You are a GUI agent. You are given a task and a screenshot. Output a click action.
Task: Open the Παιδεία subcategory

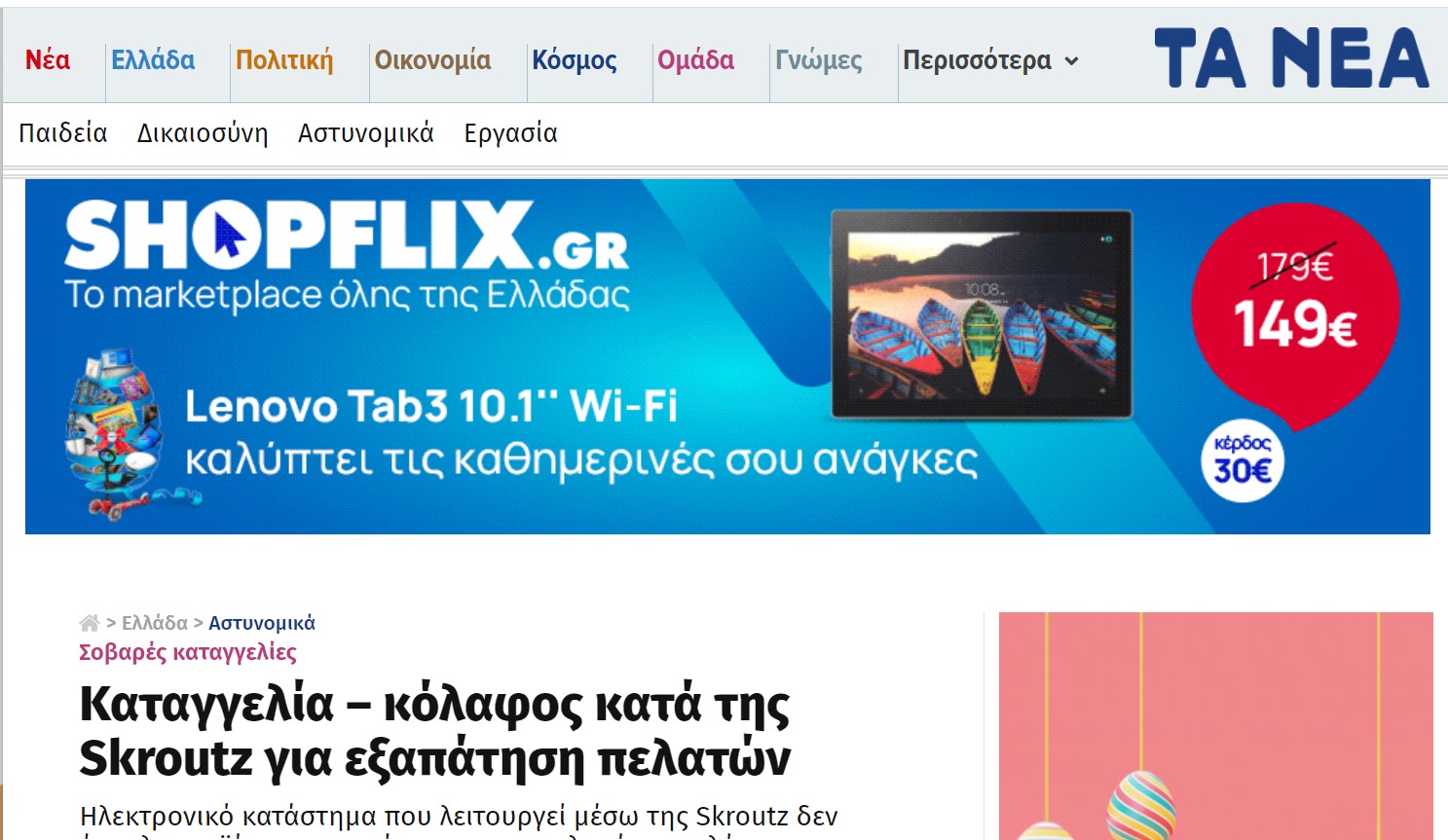pos(63,133)
